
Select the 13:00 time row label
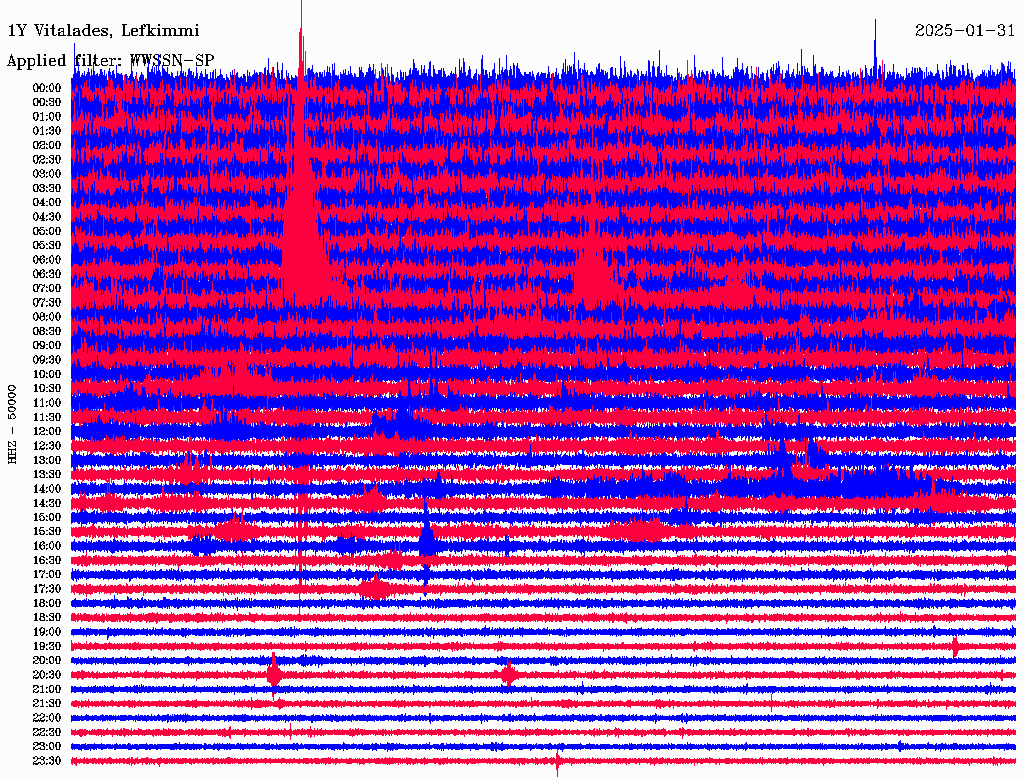(x=47, y=461)
